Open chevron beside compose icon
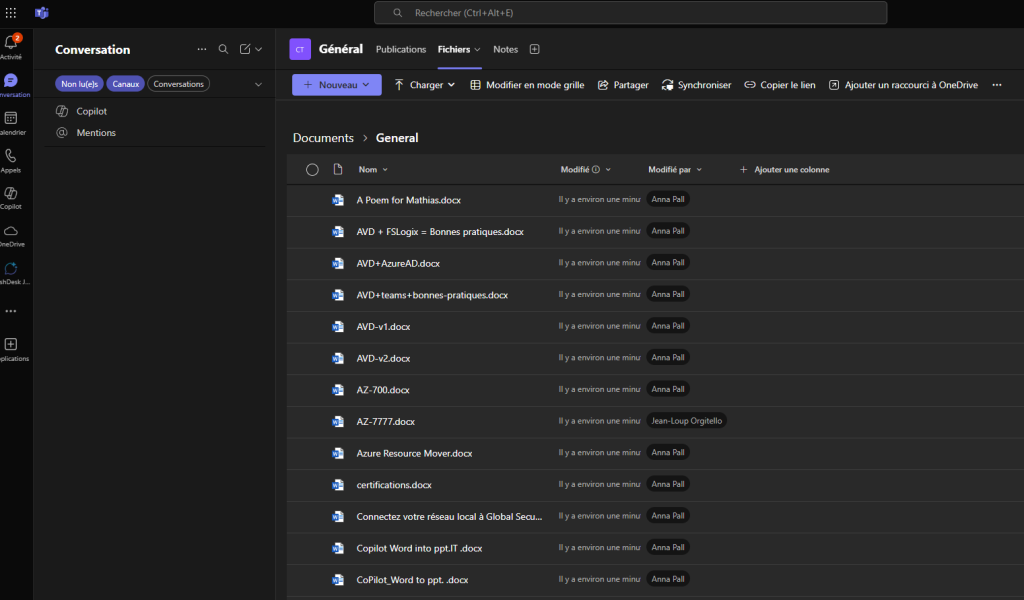 click(259, 49)
